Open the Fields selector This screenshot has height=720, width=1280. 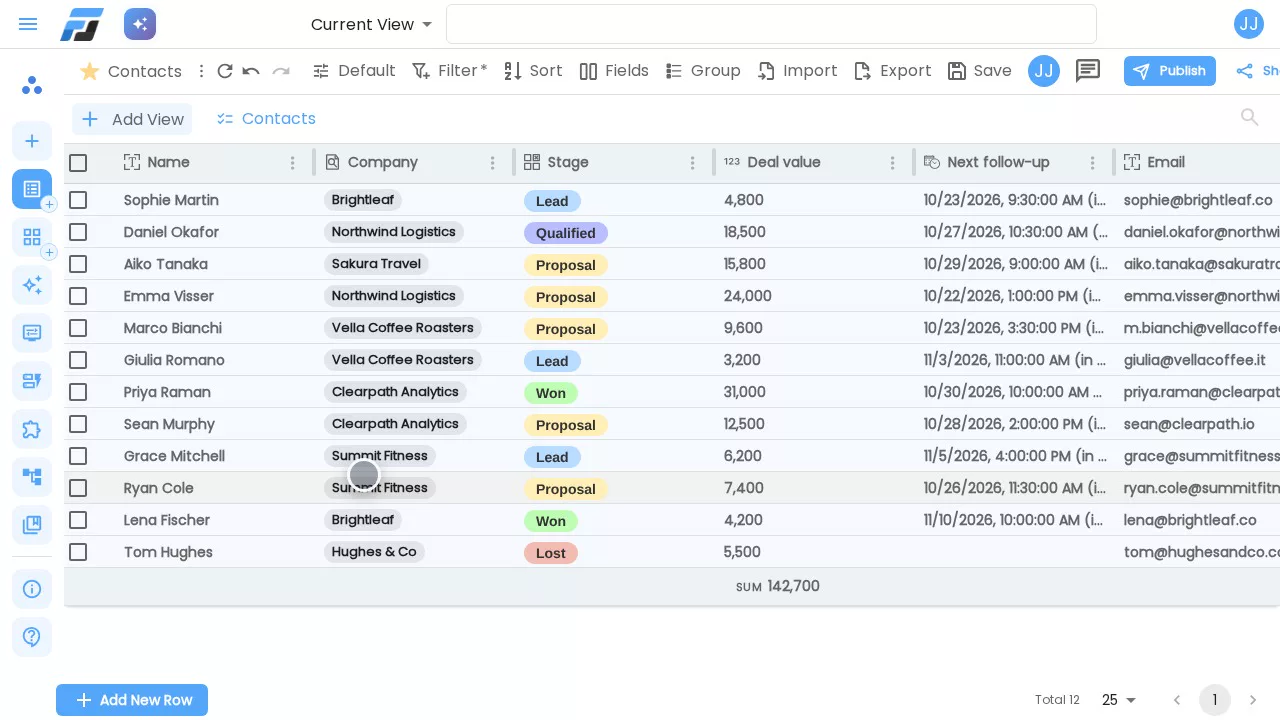coord(614,71)
